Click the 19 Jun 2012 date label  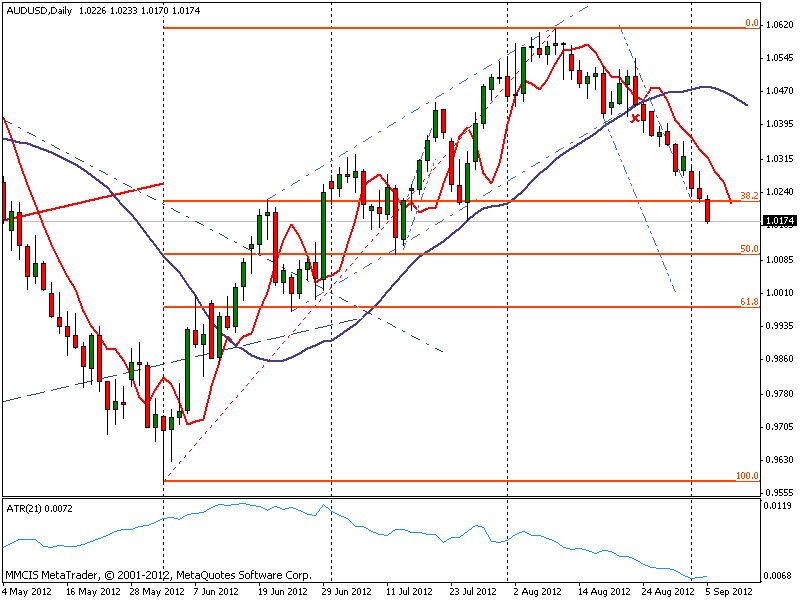click(x=282, y=592)
